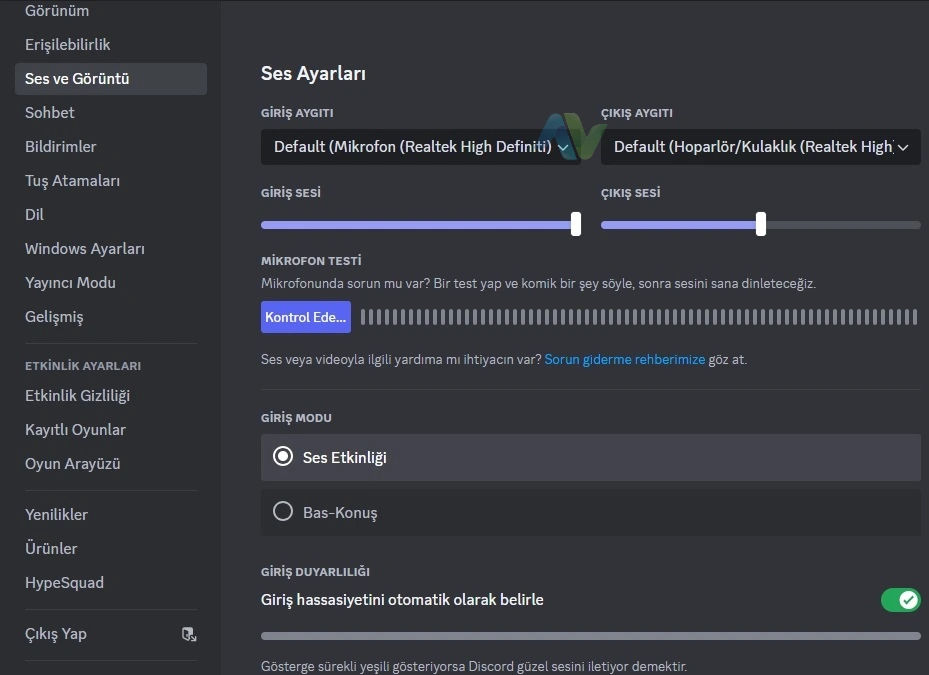Select Ses ve Görüntü in sidebar

point(111,79)
